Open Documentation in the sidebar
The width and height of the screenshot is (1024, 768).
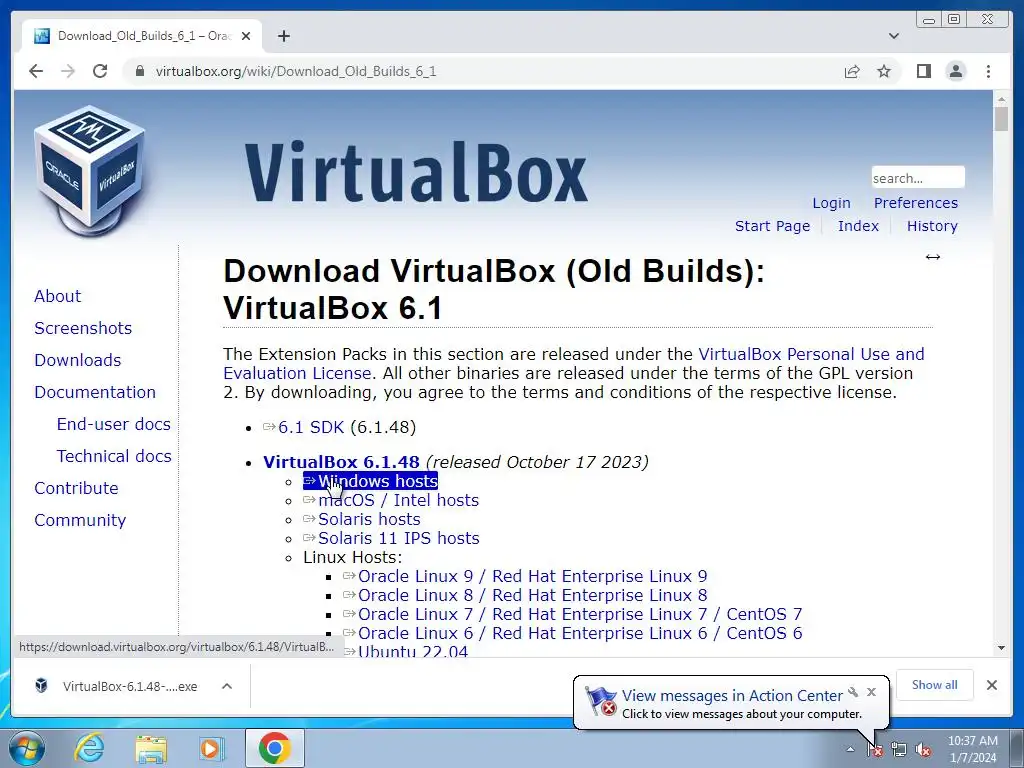point(95,392)
